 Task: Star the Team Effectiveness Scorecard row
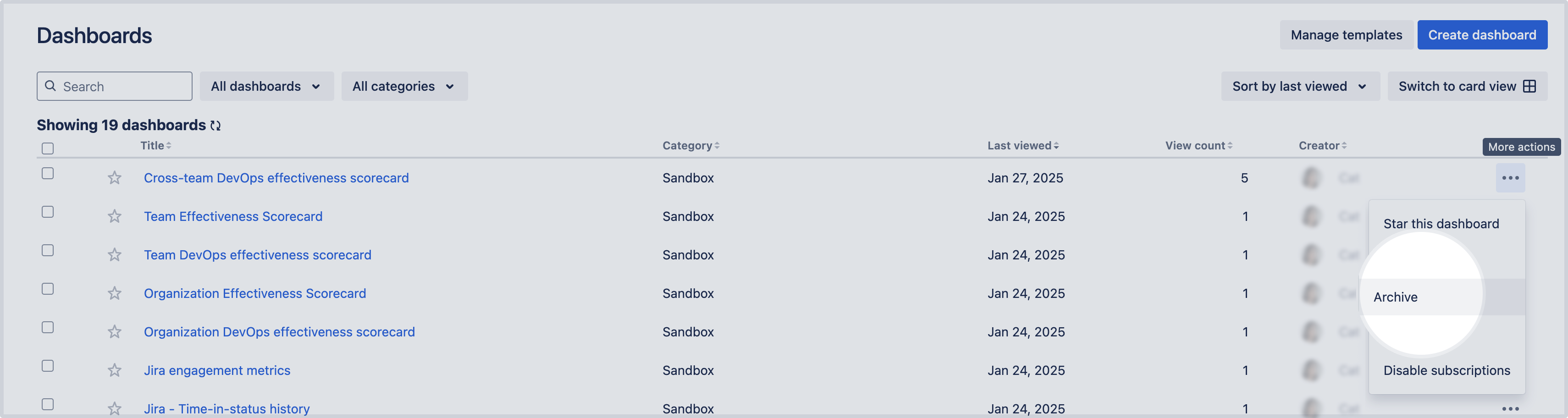[x=115, y=216]
